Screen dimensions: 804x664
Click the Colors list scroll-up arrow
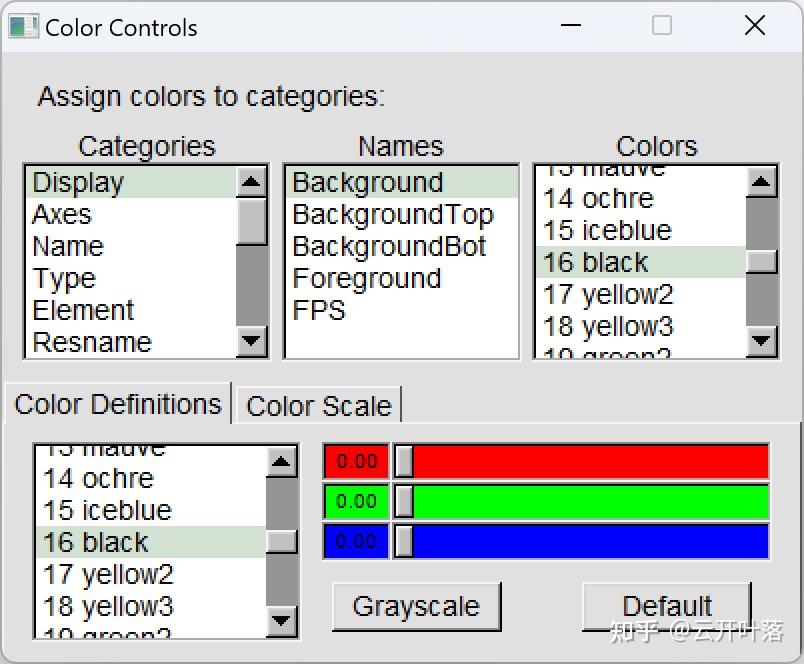[x=762, y=182]
